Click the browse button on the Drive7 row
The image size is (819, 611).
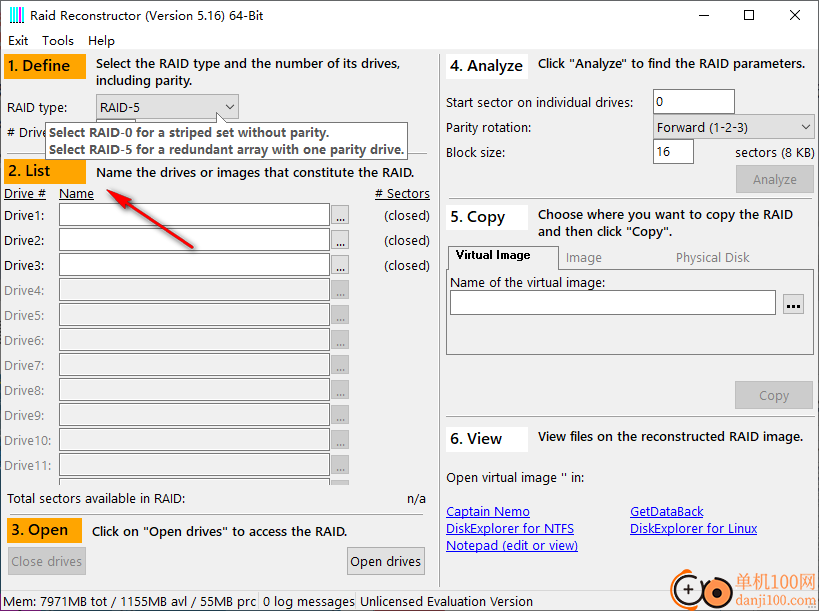[x=340, y=366]
